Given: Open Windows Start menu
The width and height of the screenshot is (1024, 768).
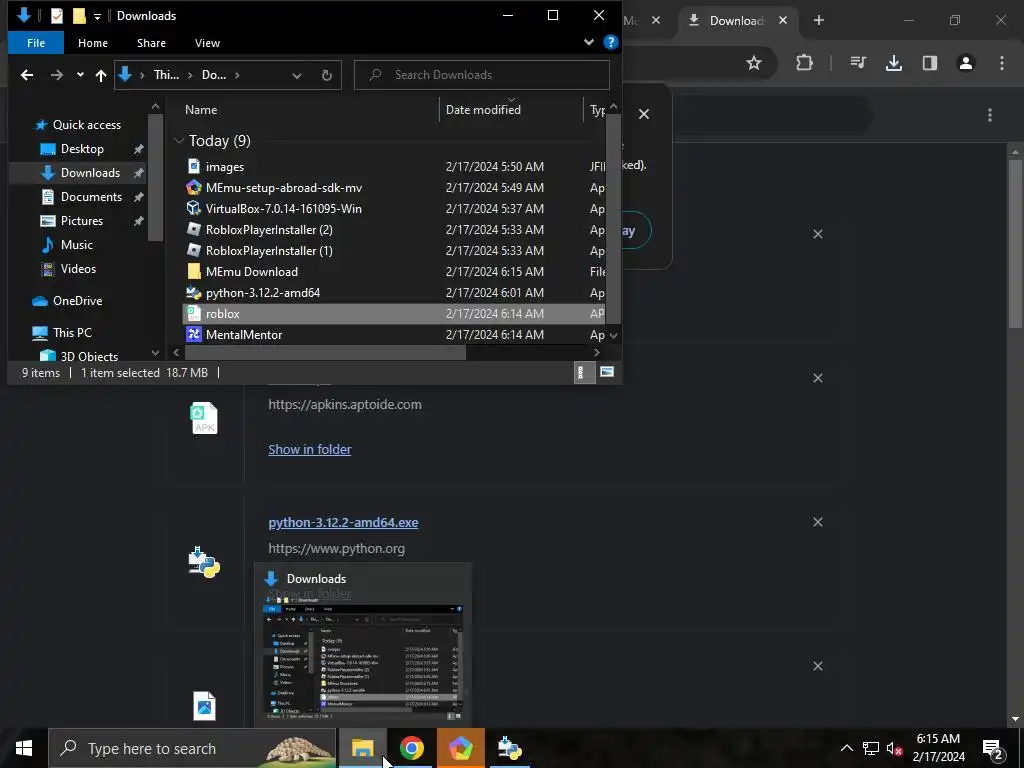Looking at the screenshot, I should point(24,748).
